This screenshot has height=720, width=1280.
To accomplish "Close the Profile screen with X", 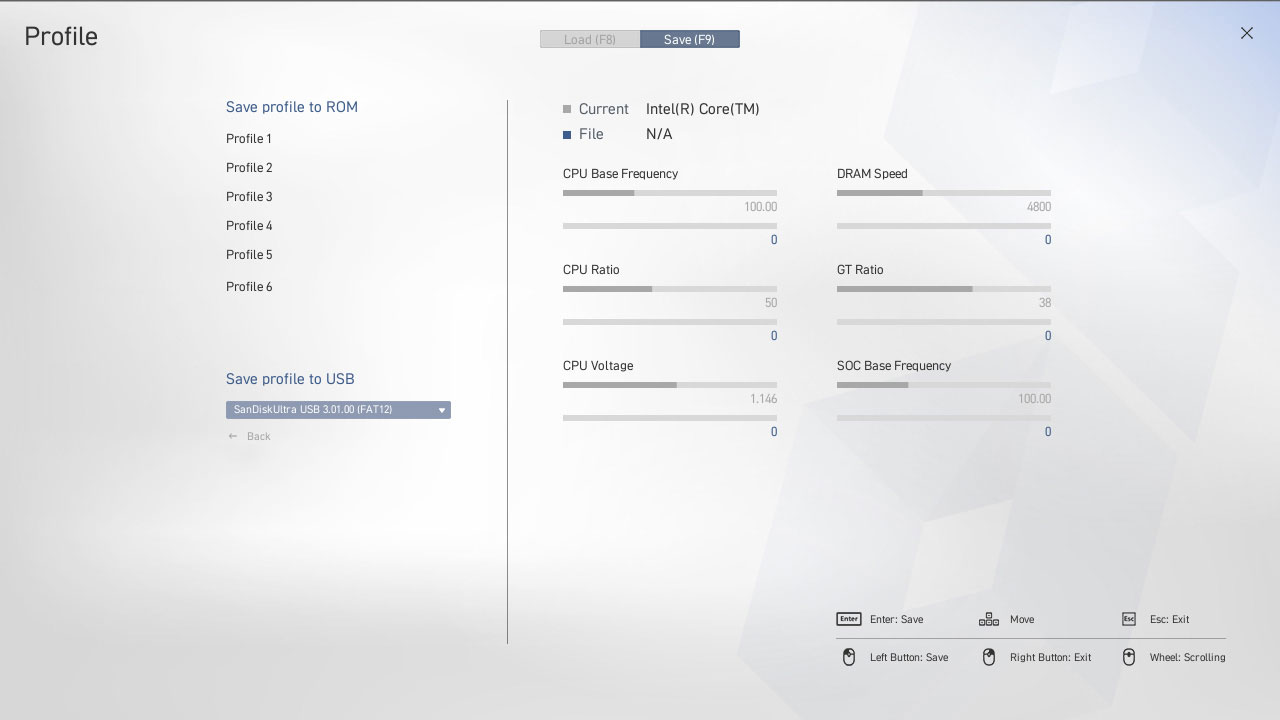I will [x=1246, y=33].
